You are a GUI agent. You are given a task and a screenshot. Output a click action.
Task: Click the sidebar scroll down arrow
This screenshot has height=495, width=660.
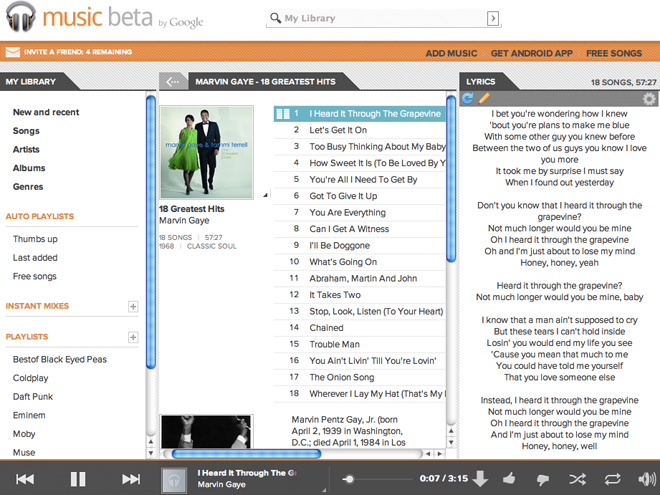coord(151,453)
